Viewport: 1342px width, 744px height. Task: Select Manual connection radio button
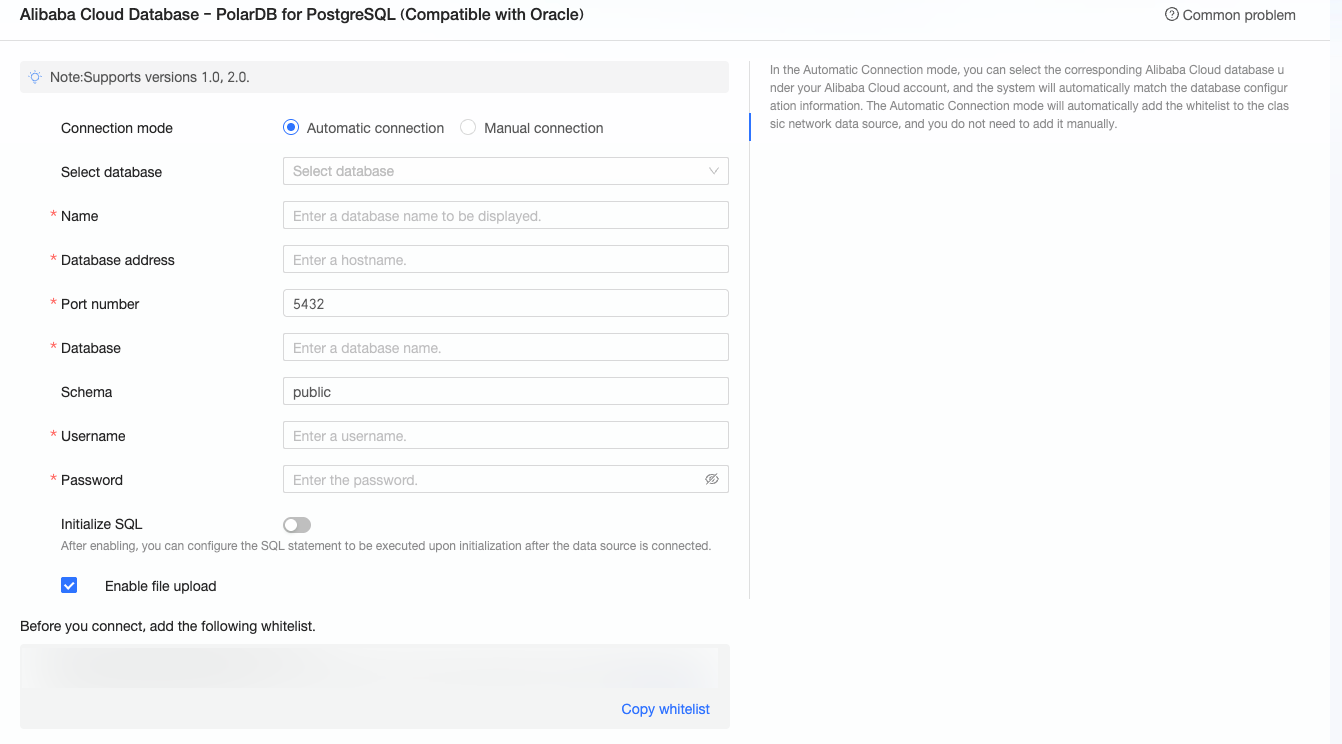(468, 127)
